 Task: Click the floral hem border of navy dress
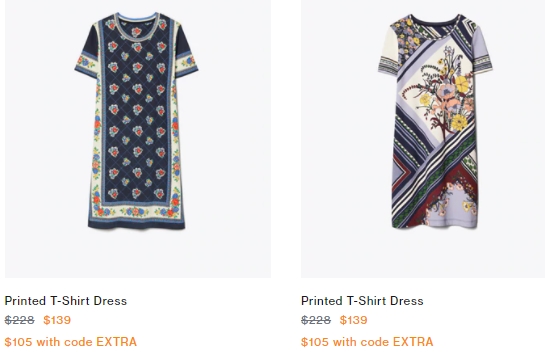pyautogui.click(x=136, y=211)
